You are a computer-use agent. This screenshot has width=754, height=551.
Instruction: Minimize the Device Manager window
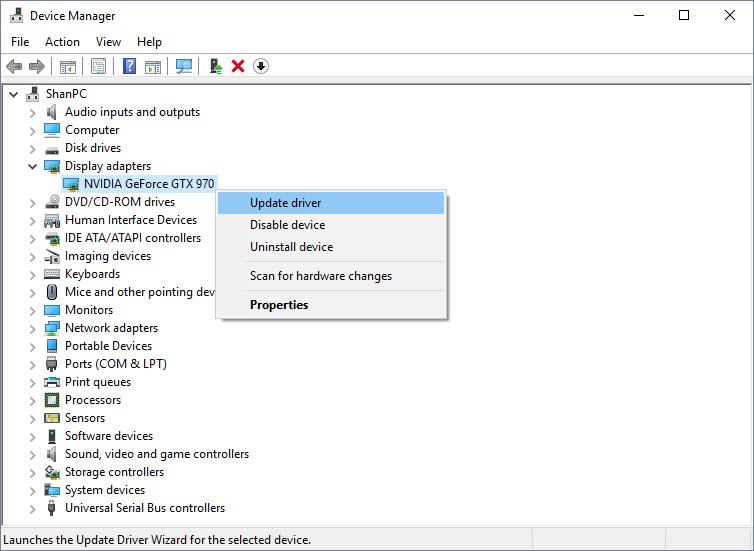click(x=639, y=15)
